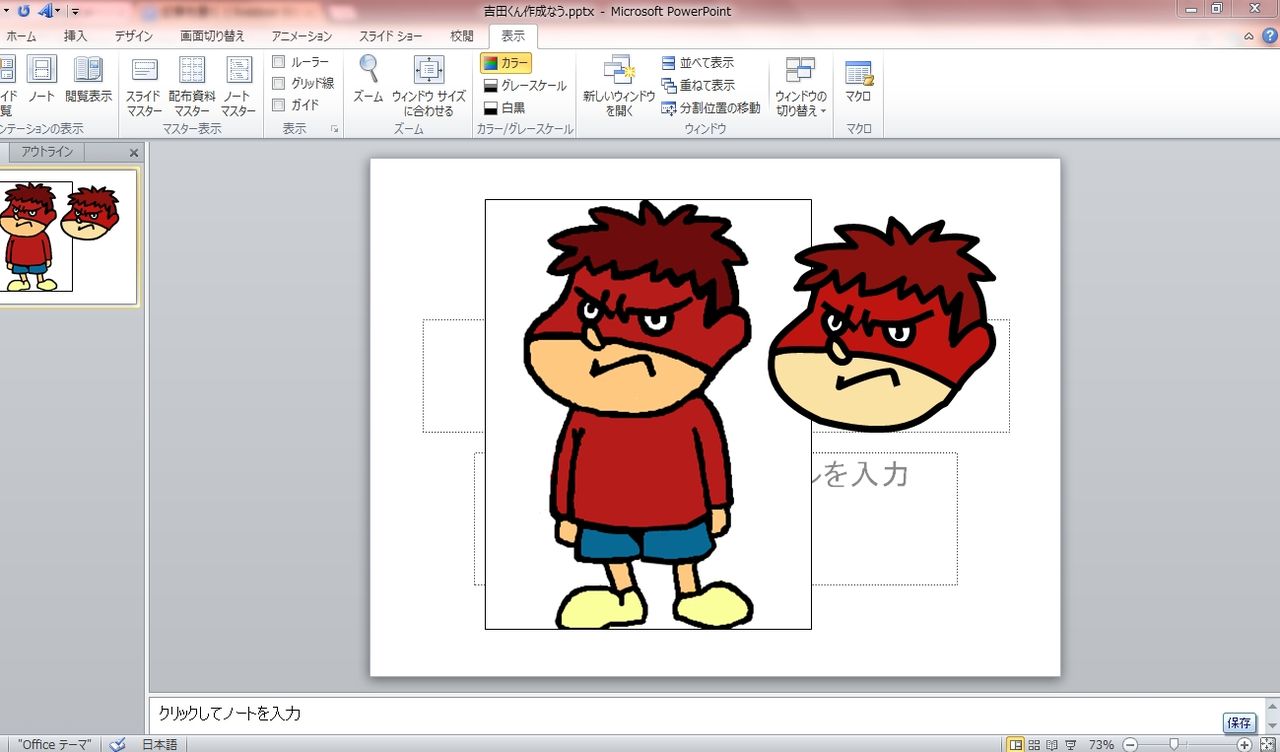Screen dimensions: 1280x752
Task: Click 分割位置の移動 (move split)
Action: [711, 108]
